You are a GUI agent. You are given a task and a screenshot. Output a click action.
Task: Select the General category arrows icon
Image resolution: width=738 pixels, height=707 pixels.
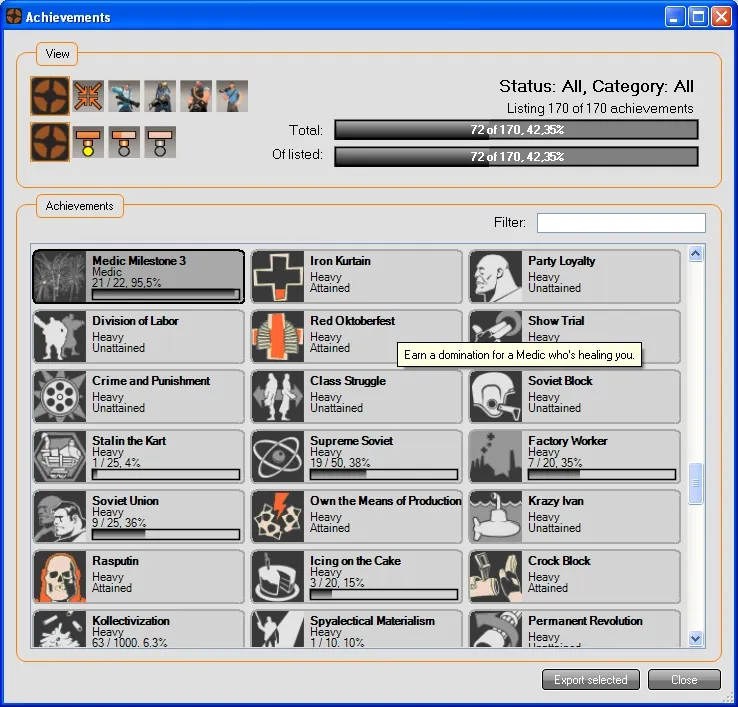(x=88, y=96)
